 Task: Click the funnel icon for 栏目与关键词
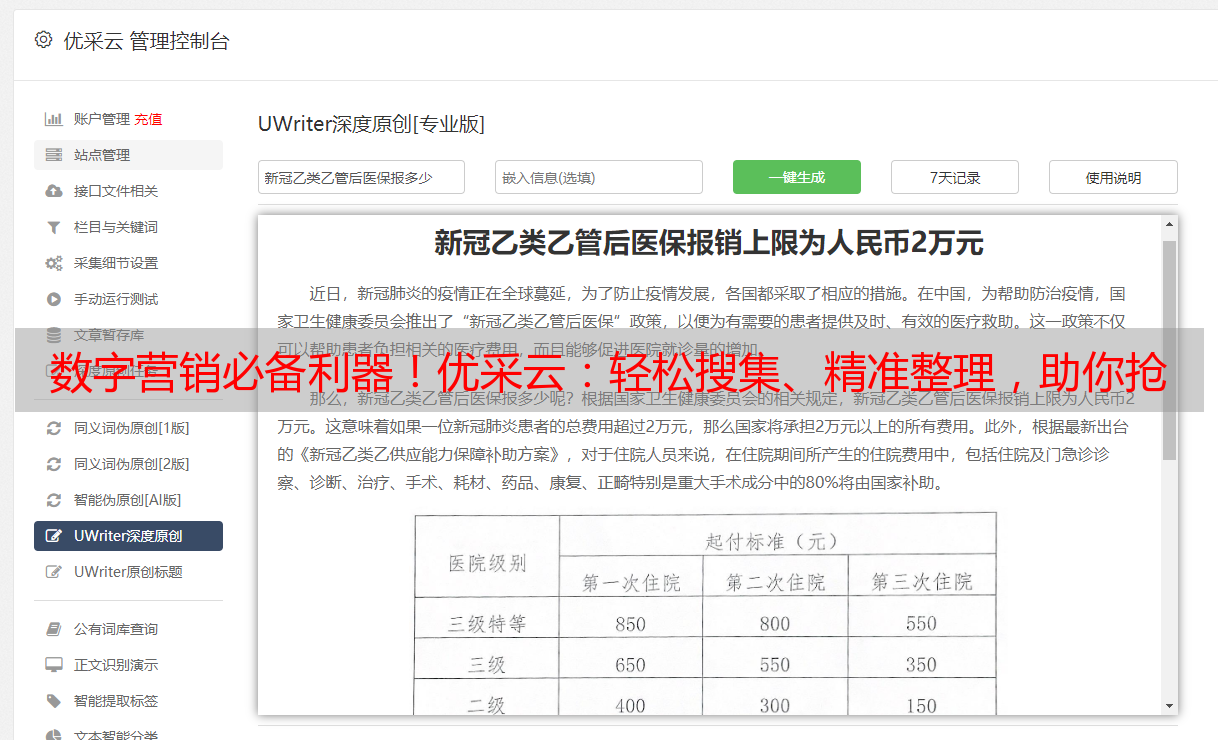tap(54, 227)
